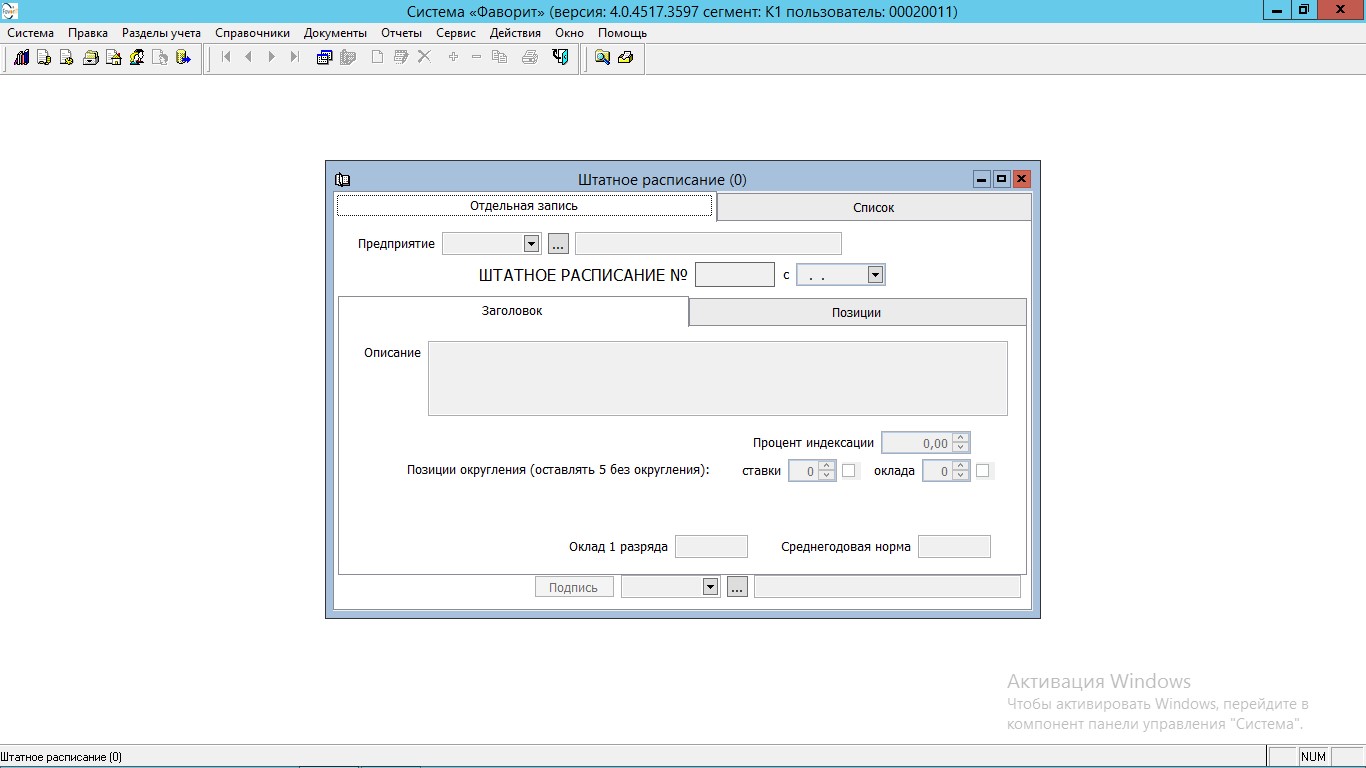Open the Справочники menu
The height and width of the screenshot is (768, 1366).
(252, 33)
